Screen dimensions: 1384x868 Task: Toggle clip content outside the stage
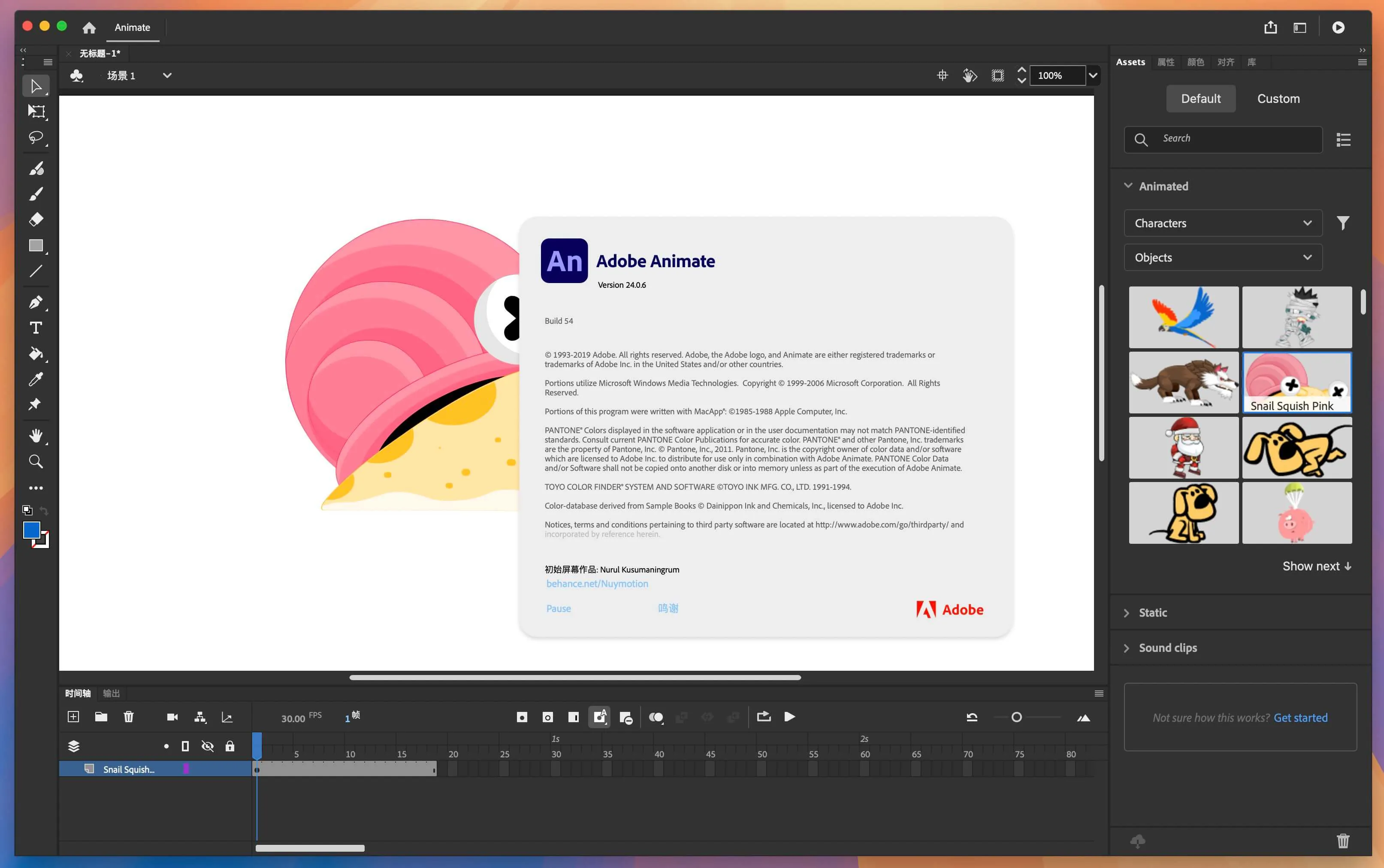(x=997, y=76)
